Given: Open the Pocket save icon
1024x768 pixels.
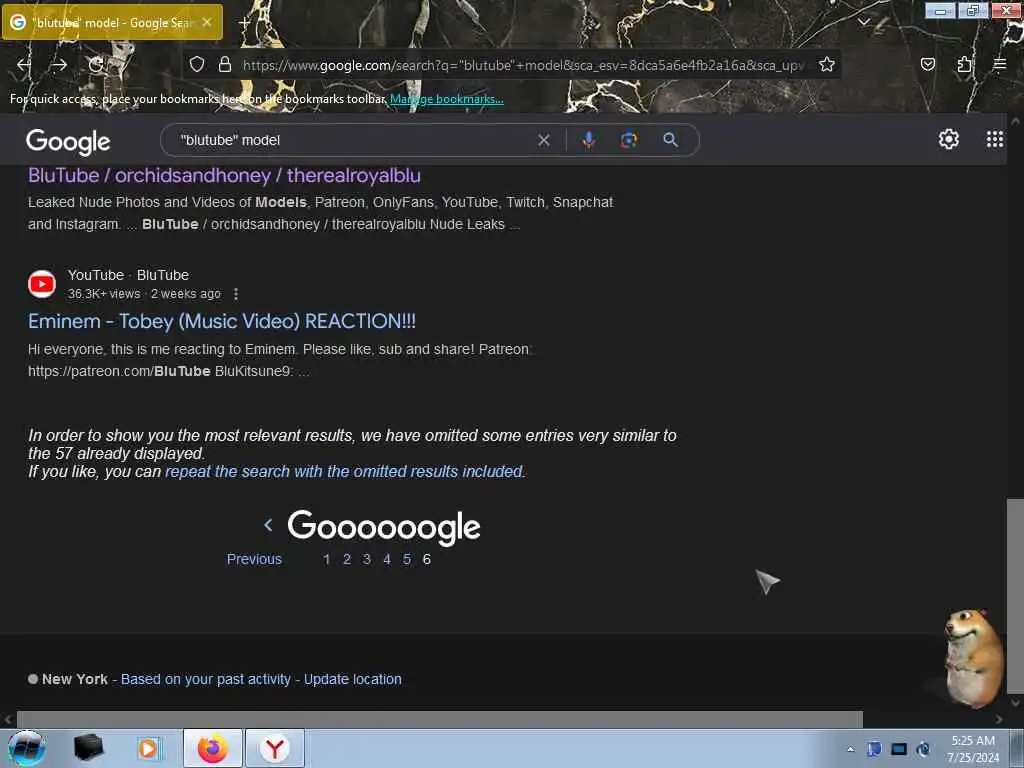Looking at the screenshot, I should click(x=927, y=64).
